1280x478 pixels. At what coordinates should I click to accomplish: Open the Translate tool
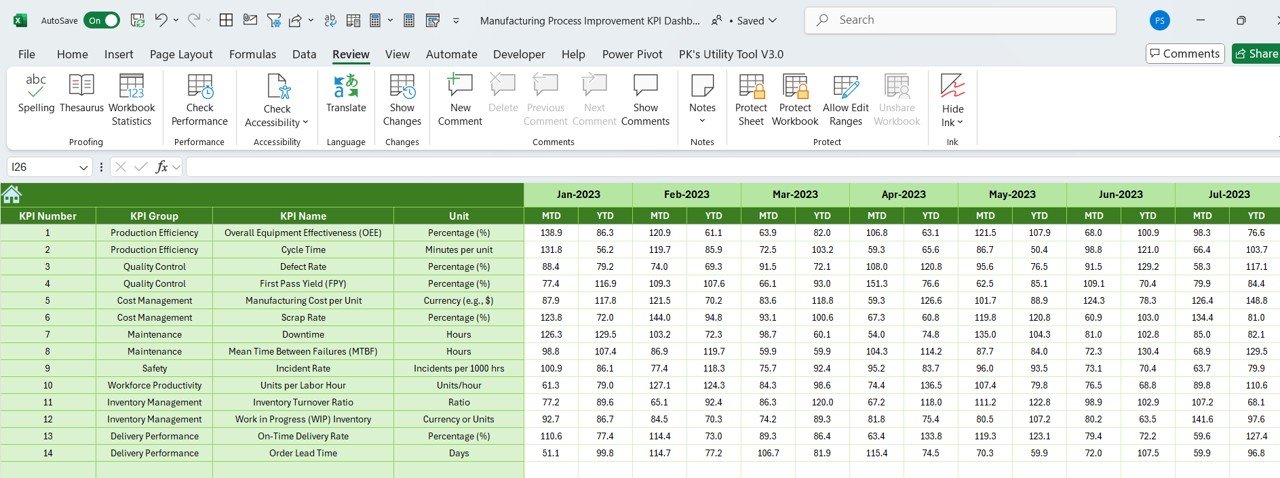(x=346, y=94)
